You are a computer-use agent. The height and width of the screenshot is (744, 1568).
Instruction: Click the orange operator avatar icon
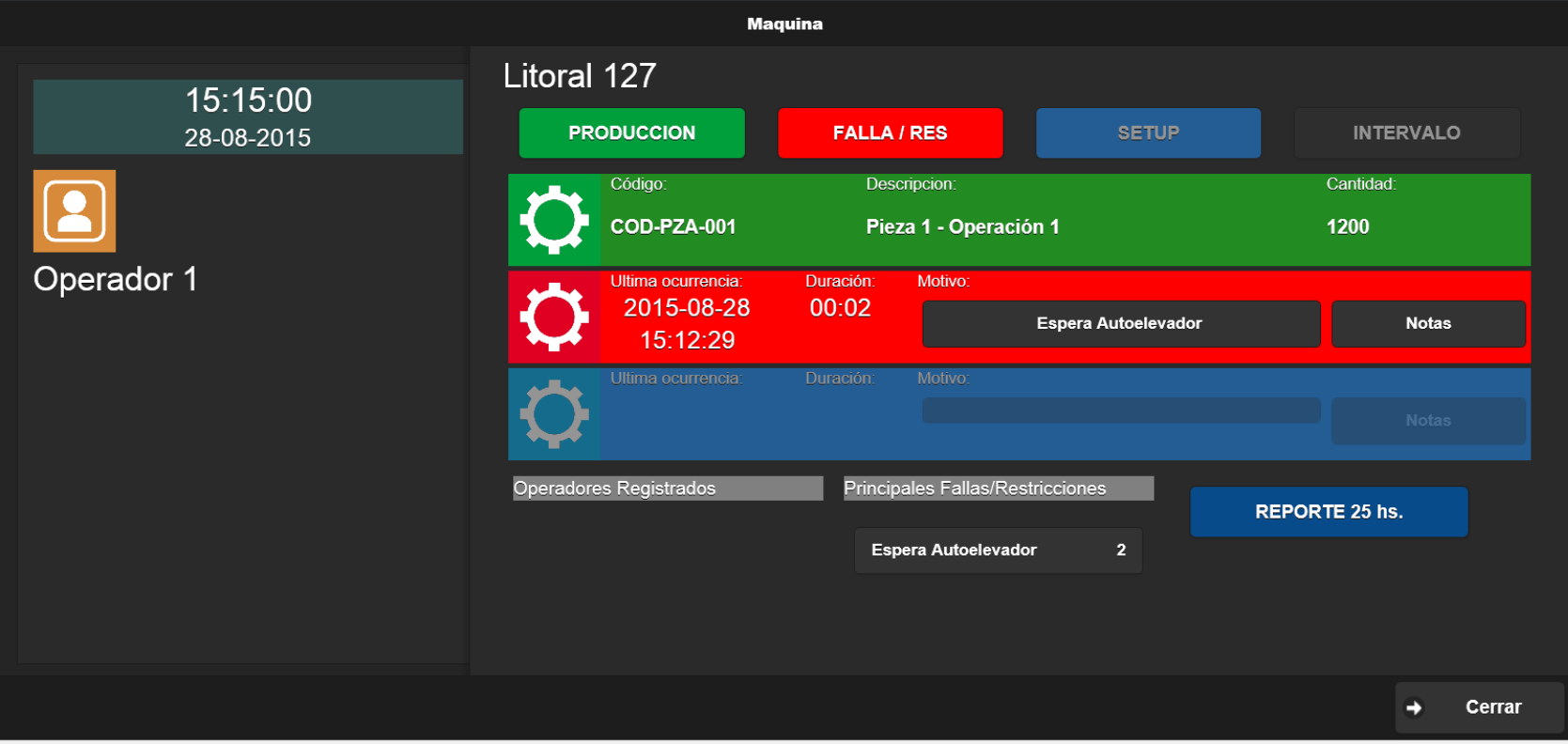point(74,211)
